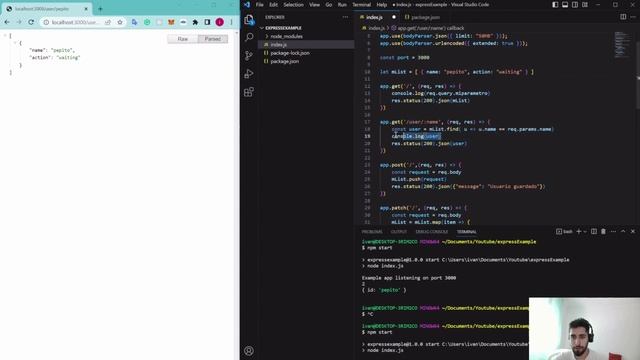The width and height of the screenshot is (640, 360).
Task: Collapse the EXPRESSEXAMPLE folder section
Action: [283, 28]
